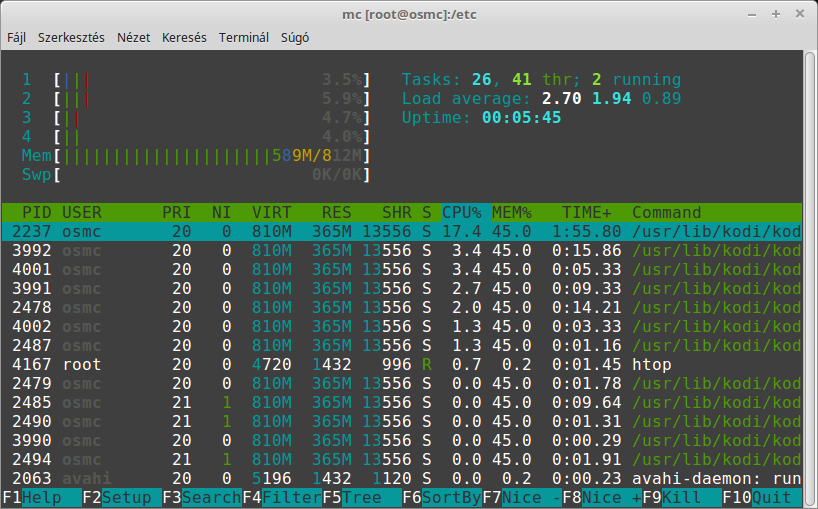This screenshot has height=509, width=818.
Task: Click F4 Filter in function bar
Action: pos(282,498)
